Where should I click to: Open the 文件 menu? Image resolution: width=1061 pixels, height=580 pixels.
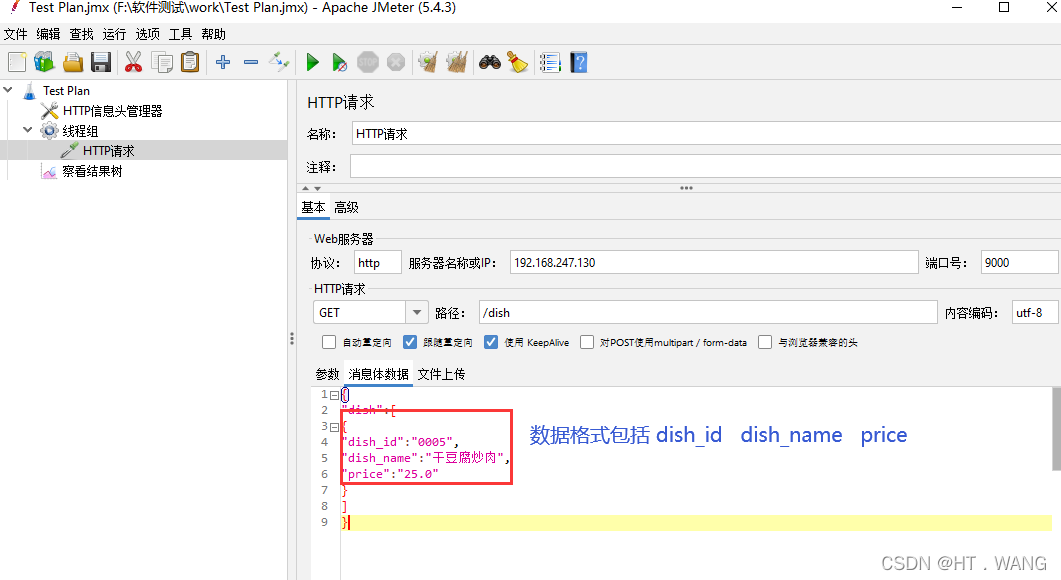point(16,34)
